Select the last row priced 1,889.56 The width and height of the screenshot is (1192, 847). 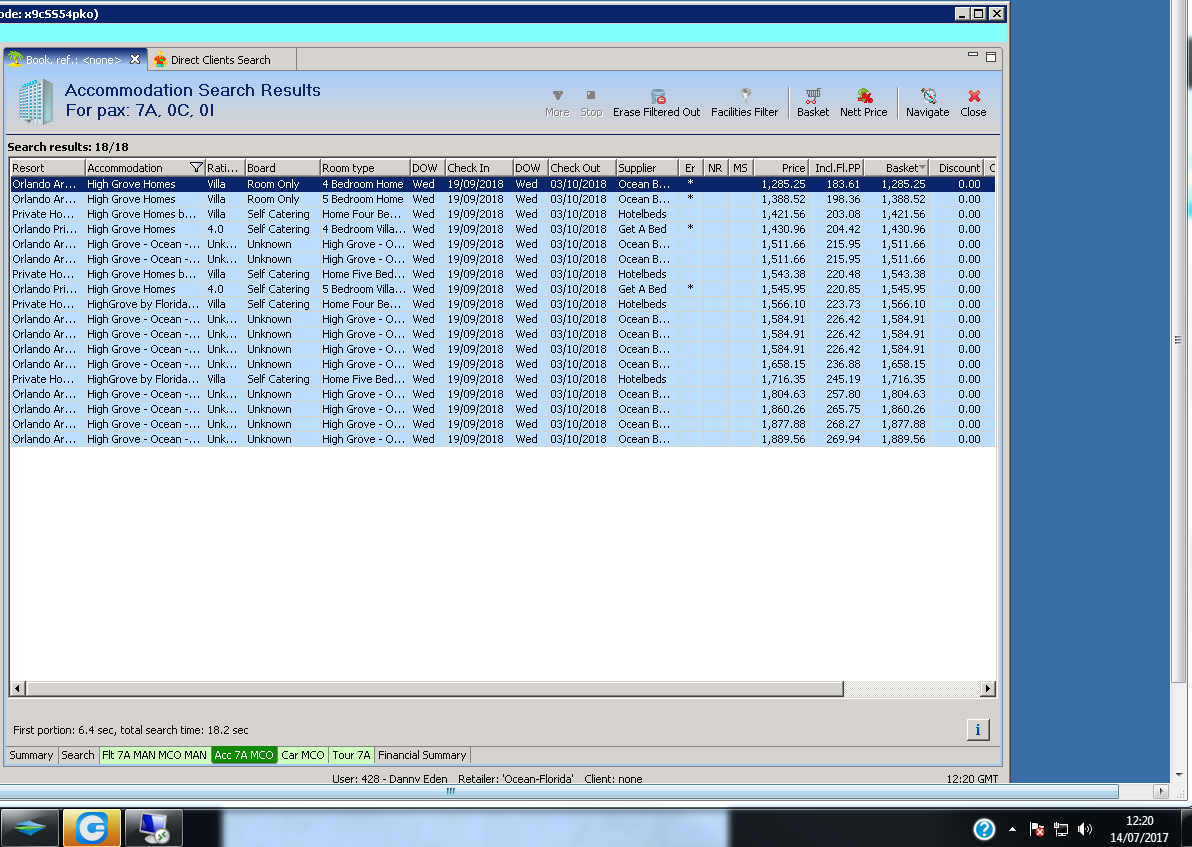click(x=502, y=439)
